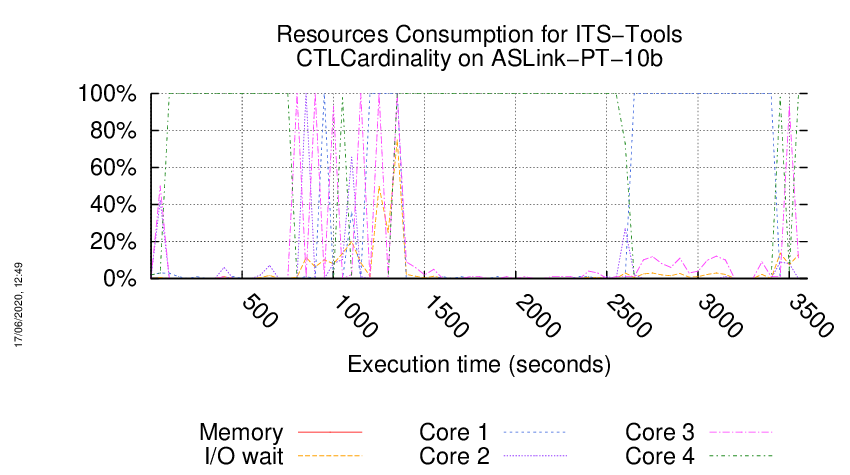Click the vertical timestamp '17/06/2020, 12:49'
The height and width of the screenshot is (475, 850).
coord(18,305)
